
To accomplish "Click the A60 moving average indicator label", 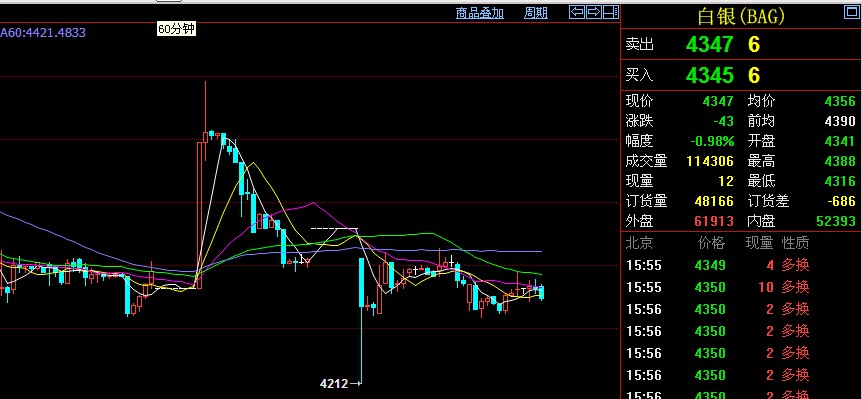I will [43, 32].
